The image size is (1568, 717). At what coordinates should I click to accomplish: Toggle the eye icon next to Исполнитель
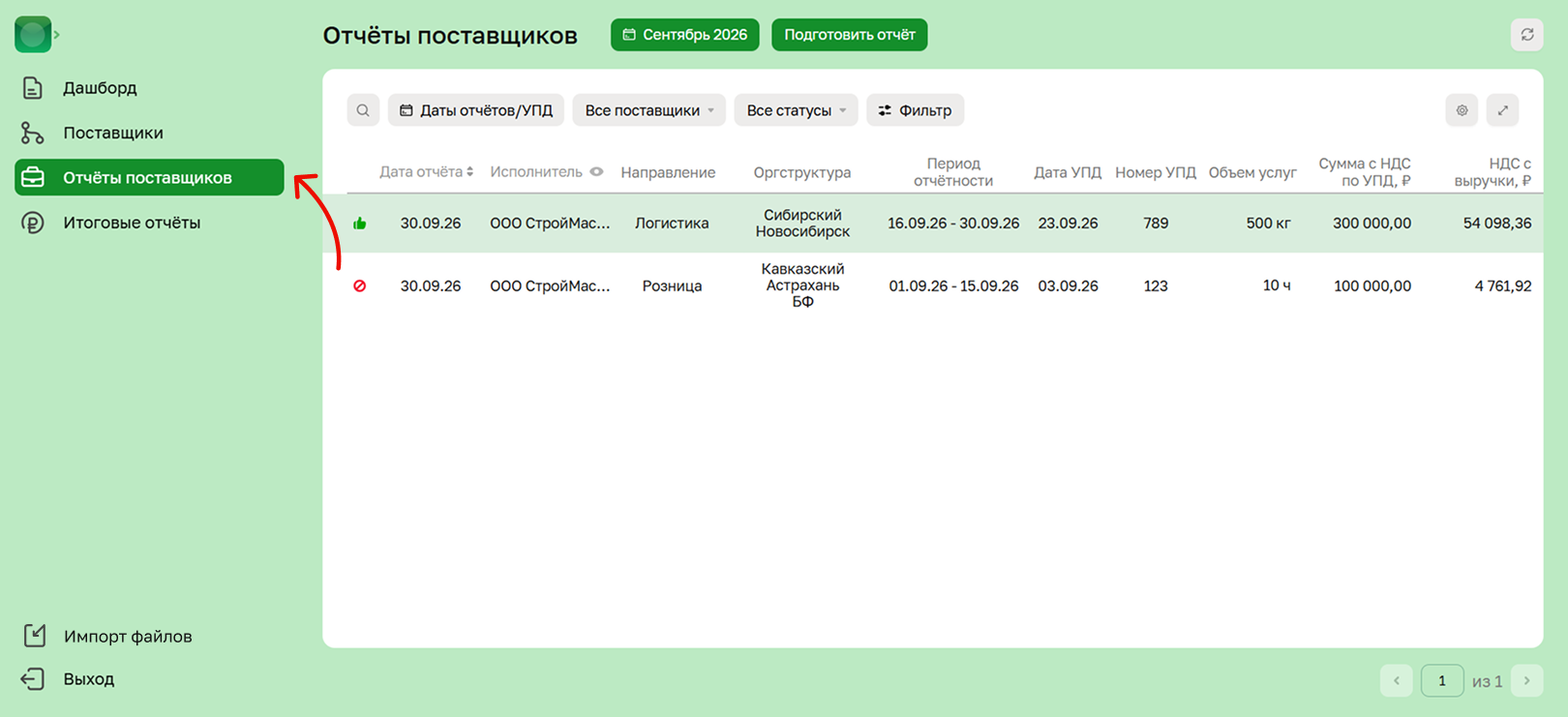click(x=596, y=172)
